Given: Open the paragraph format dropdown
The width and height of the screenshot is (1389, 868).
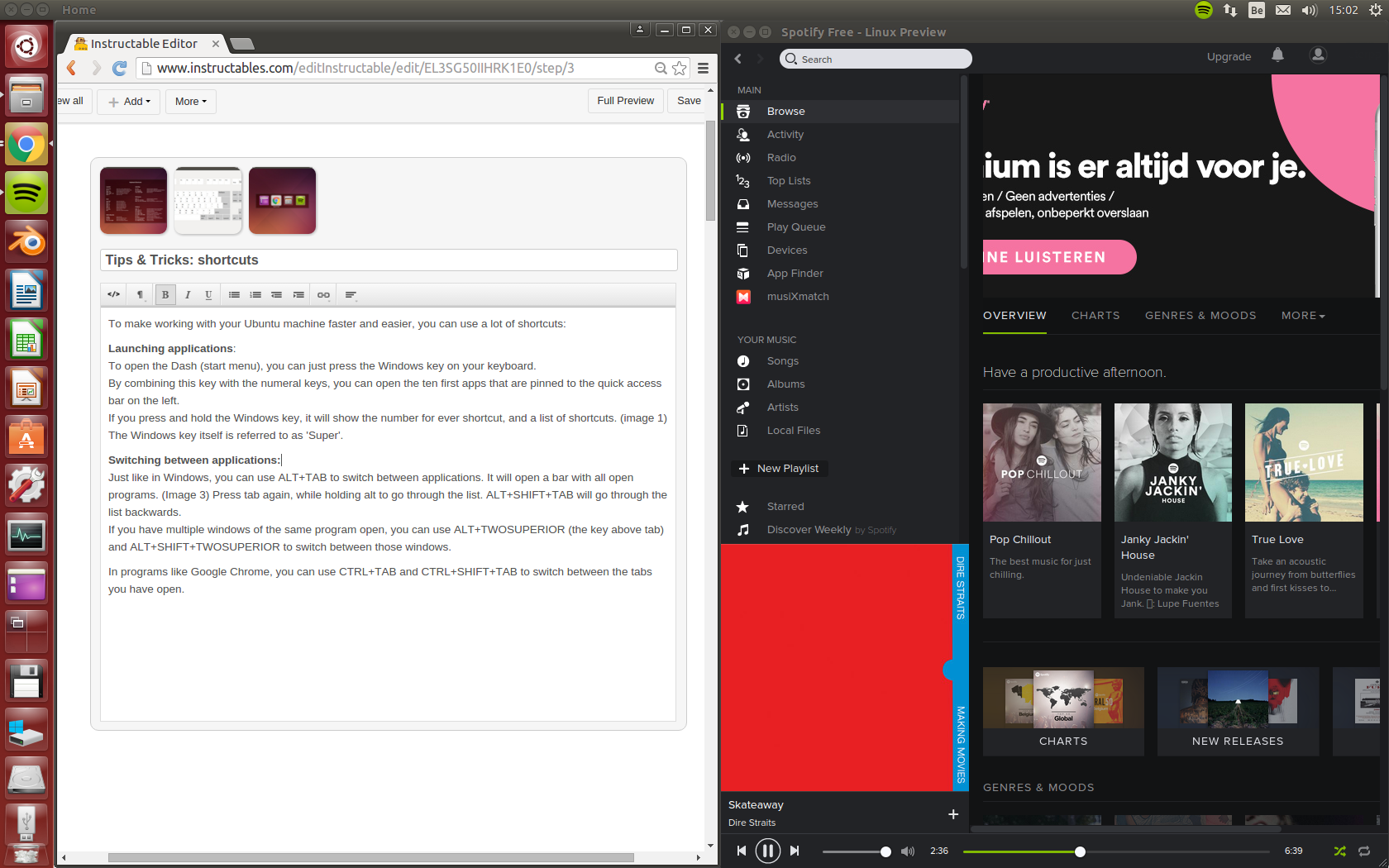Looking at the screenshot, I should pyautogui.click(x=140, y=295).
